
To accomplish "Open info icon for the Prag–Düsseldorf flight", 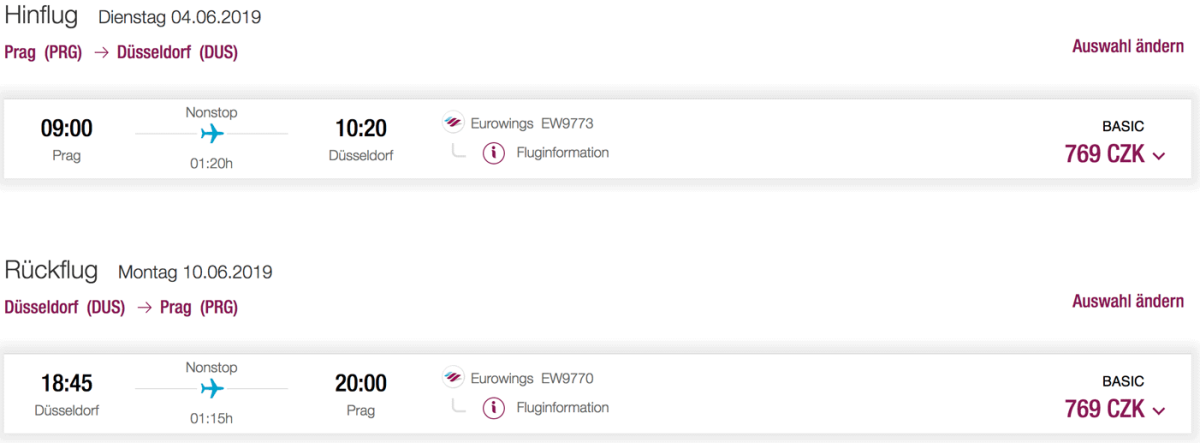I will (x=493, y=154).
